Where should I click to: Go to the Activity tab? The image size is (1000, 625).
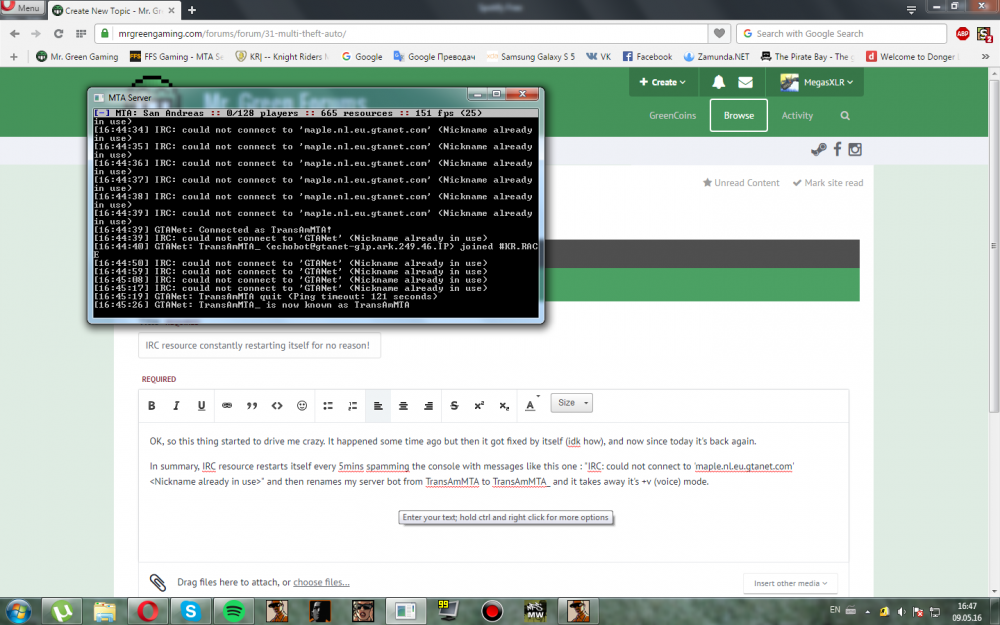[797, 116]
